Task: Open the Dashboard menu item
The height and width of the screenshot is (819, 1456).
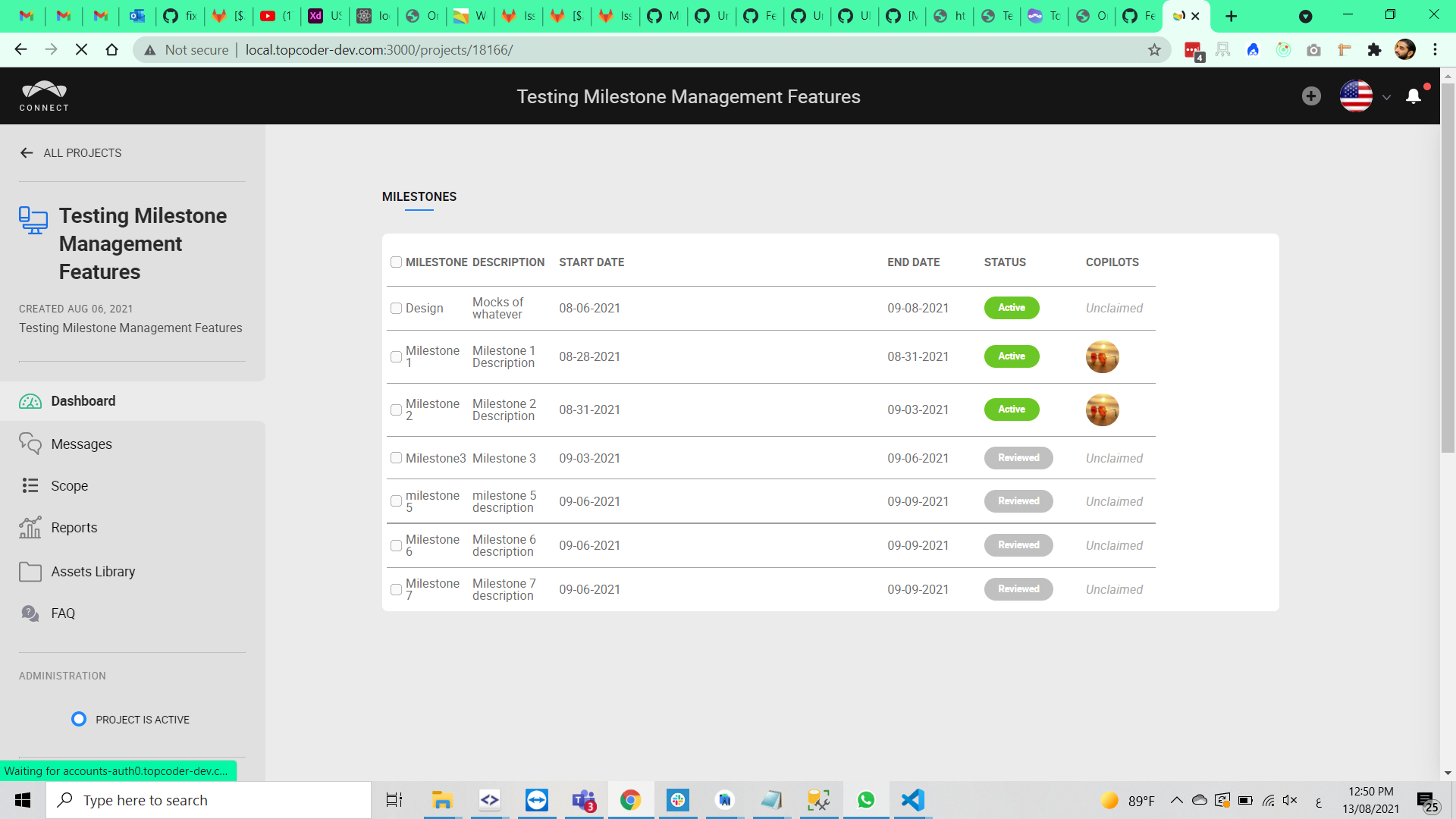Action: point(83,401)
